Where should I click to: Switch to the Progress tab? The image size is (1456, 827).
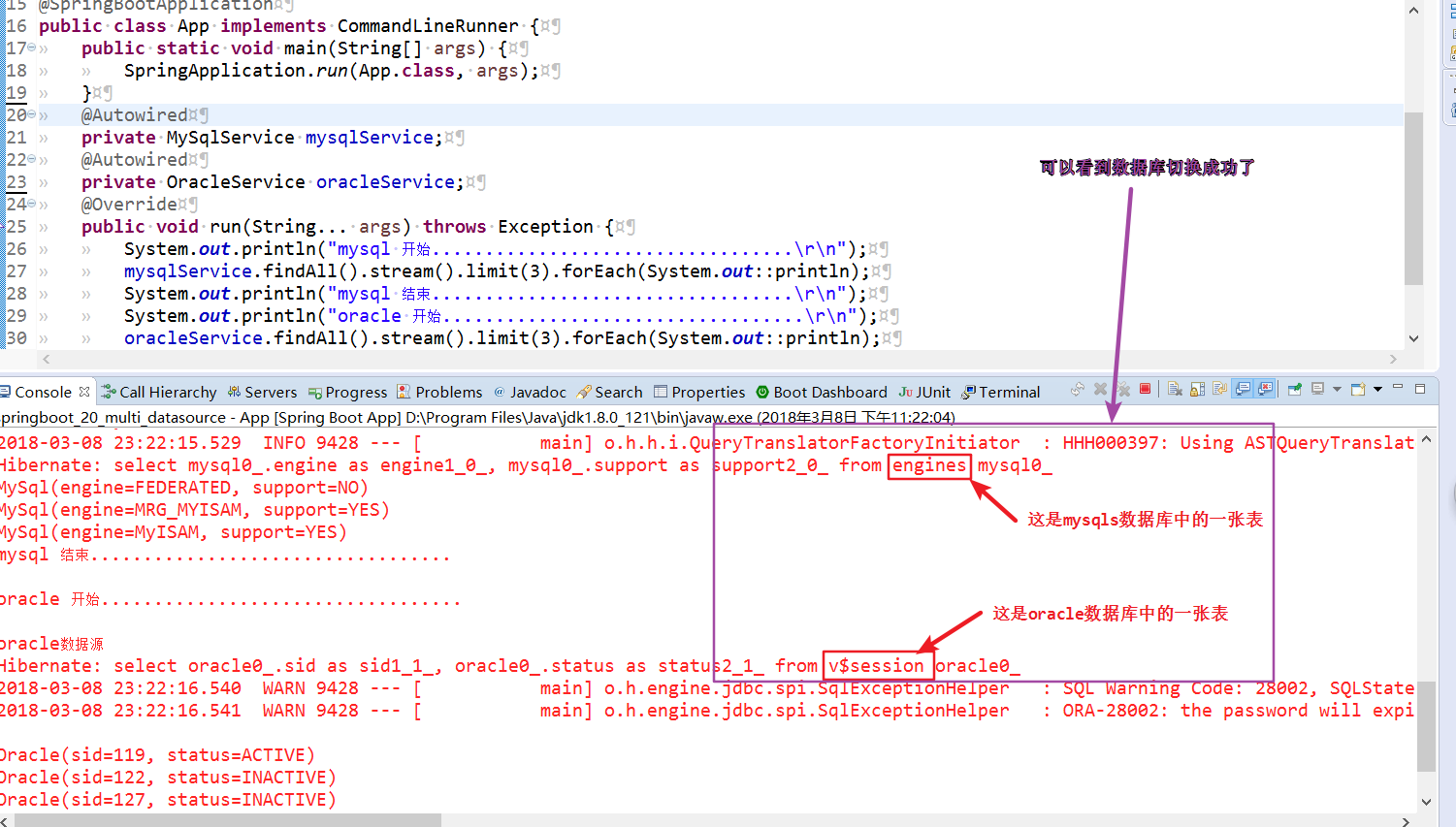[x=347, y=392]
